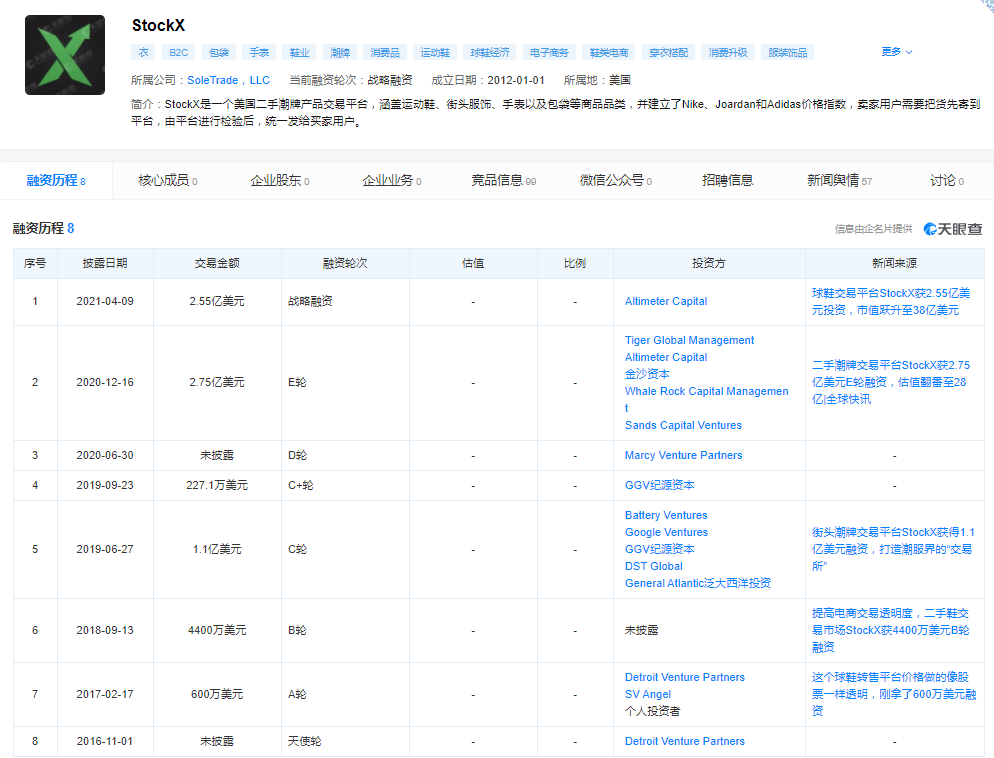The width and height of the screenshot is (994, 758).
Task: Open Detroit Venture Partners in the A轮 row
Action: [x=685, y=678]
